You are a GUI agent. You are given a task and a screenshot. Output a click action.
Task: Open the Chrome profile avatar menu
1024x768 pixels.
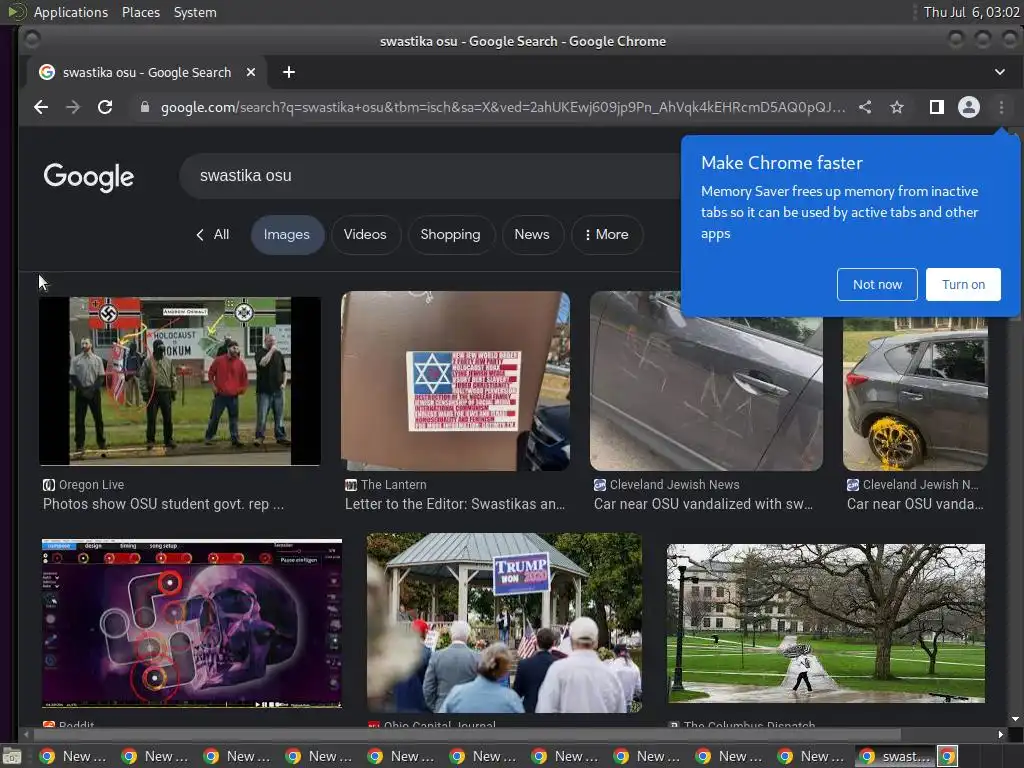[x=968, y=107]
